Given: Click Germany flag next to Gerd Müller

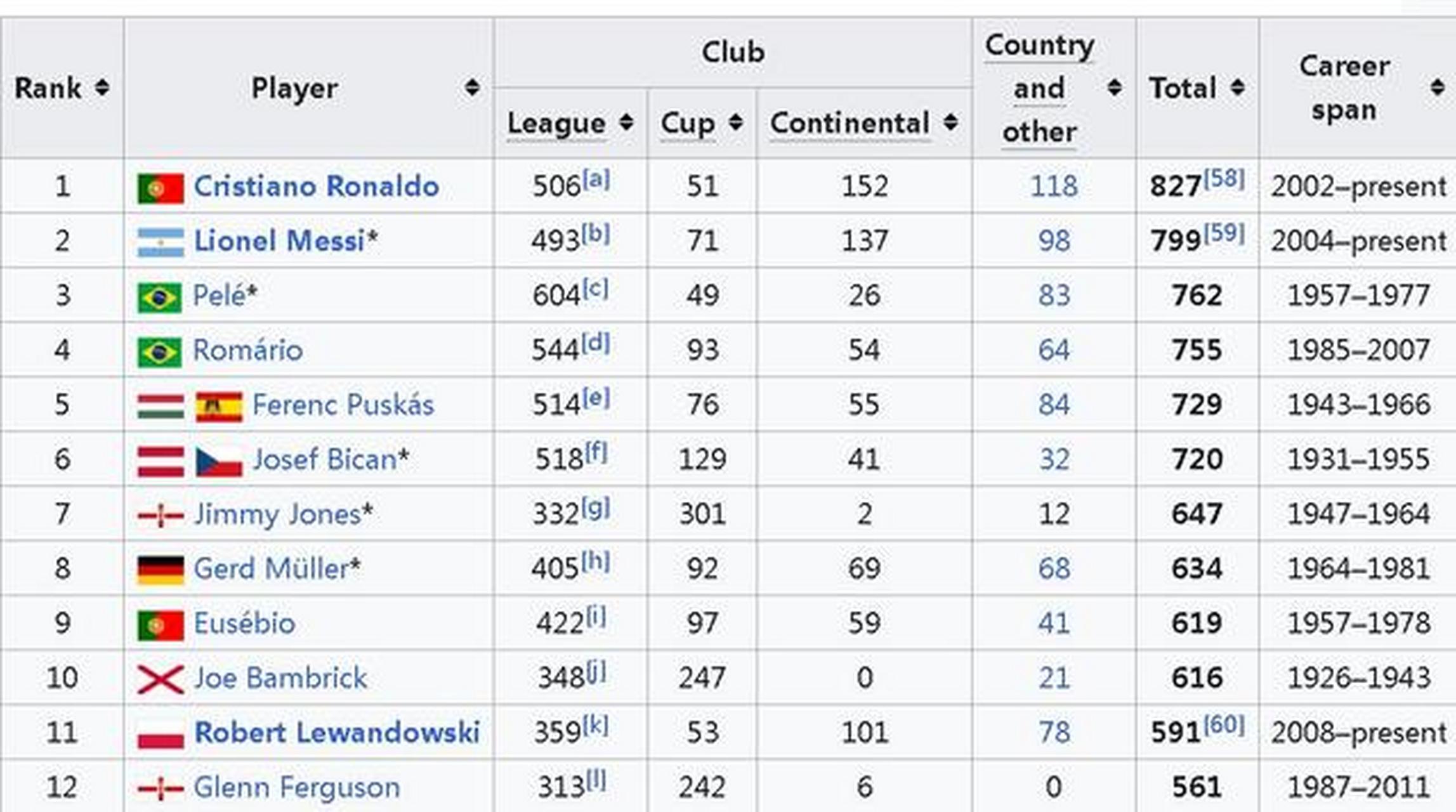Looking at the screenshot, I should coord(161,570).
